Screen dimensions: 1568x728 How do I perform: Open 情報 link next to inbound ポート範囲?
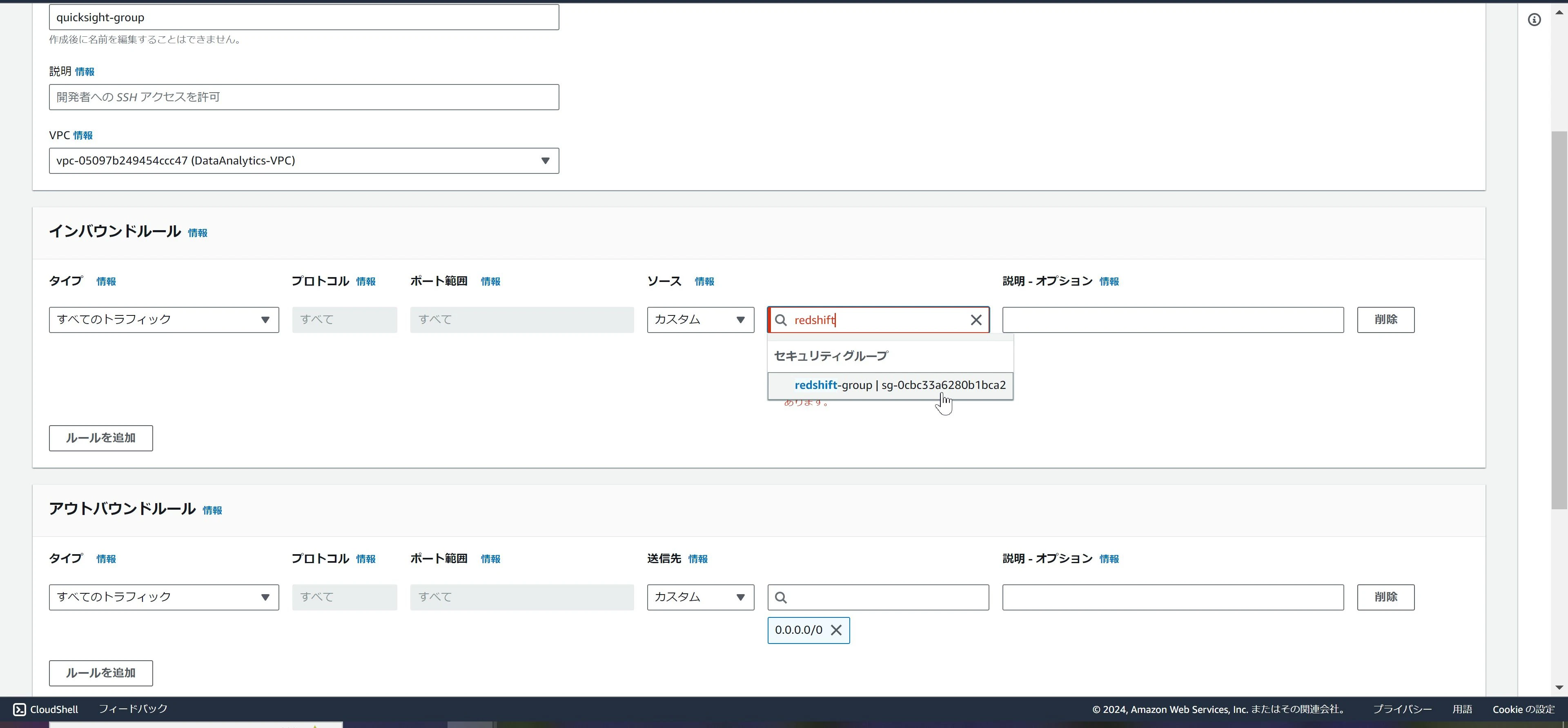[490, 282]
